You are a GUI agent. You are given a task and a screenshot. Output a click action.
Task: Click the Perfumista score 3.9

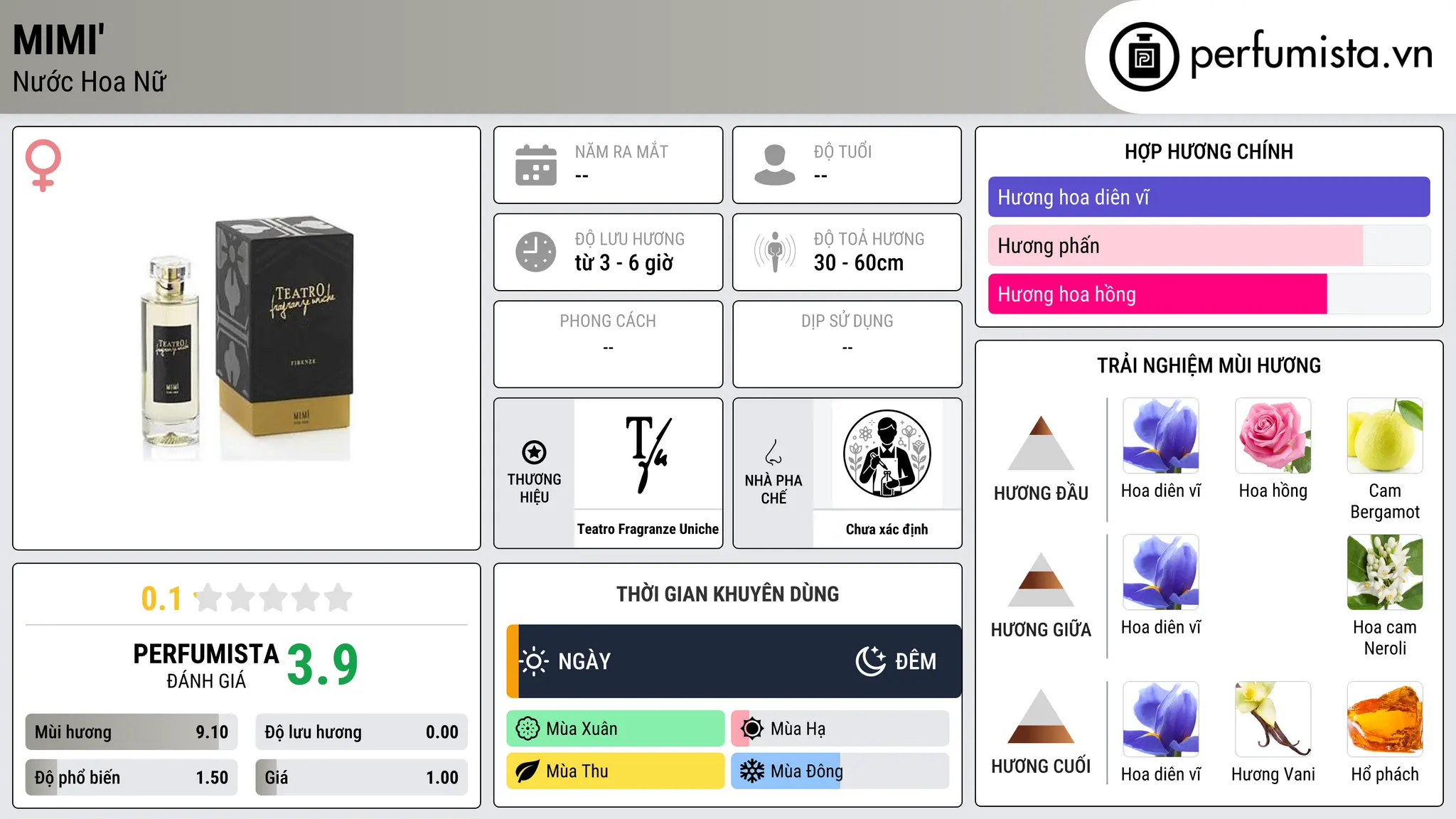323,665
